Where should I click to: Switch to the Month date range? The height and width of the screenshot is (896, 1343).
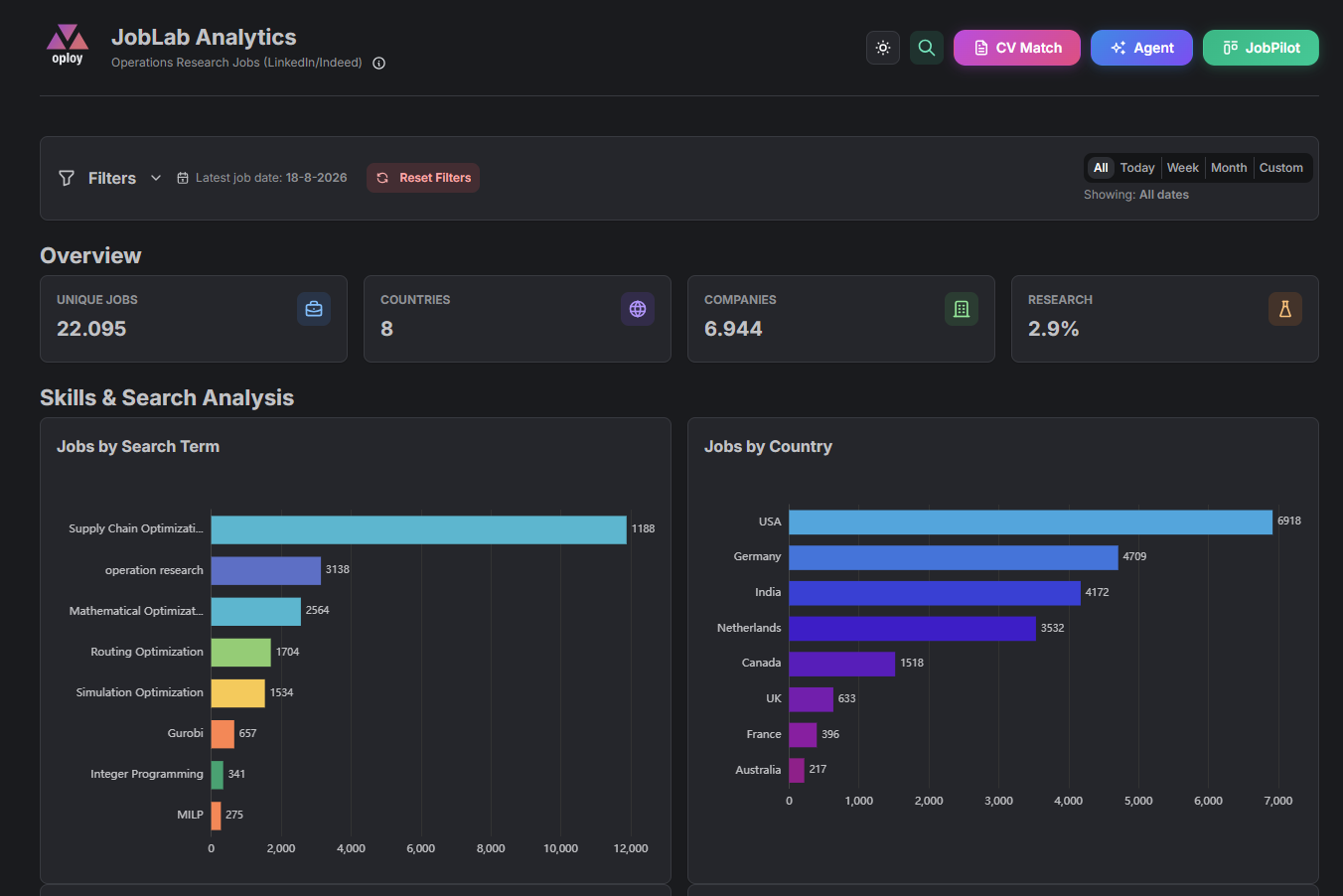click(x=1229, y=168)
